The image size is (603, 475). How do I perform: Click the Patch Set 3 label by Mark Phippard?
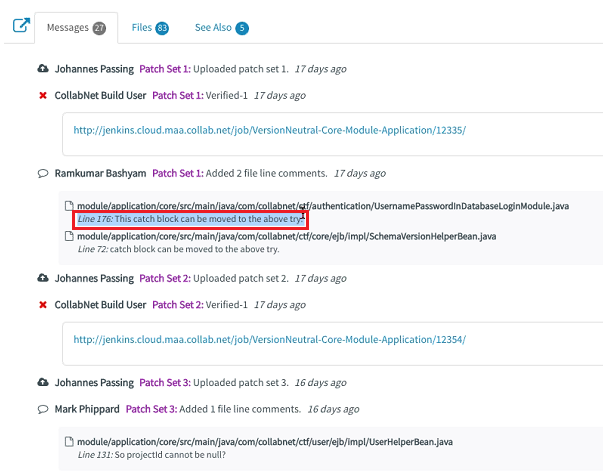(152, 409)
